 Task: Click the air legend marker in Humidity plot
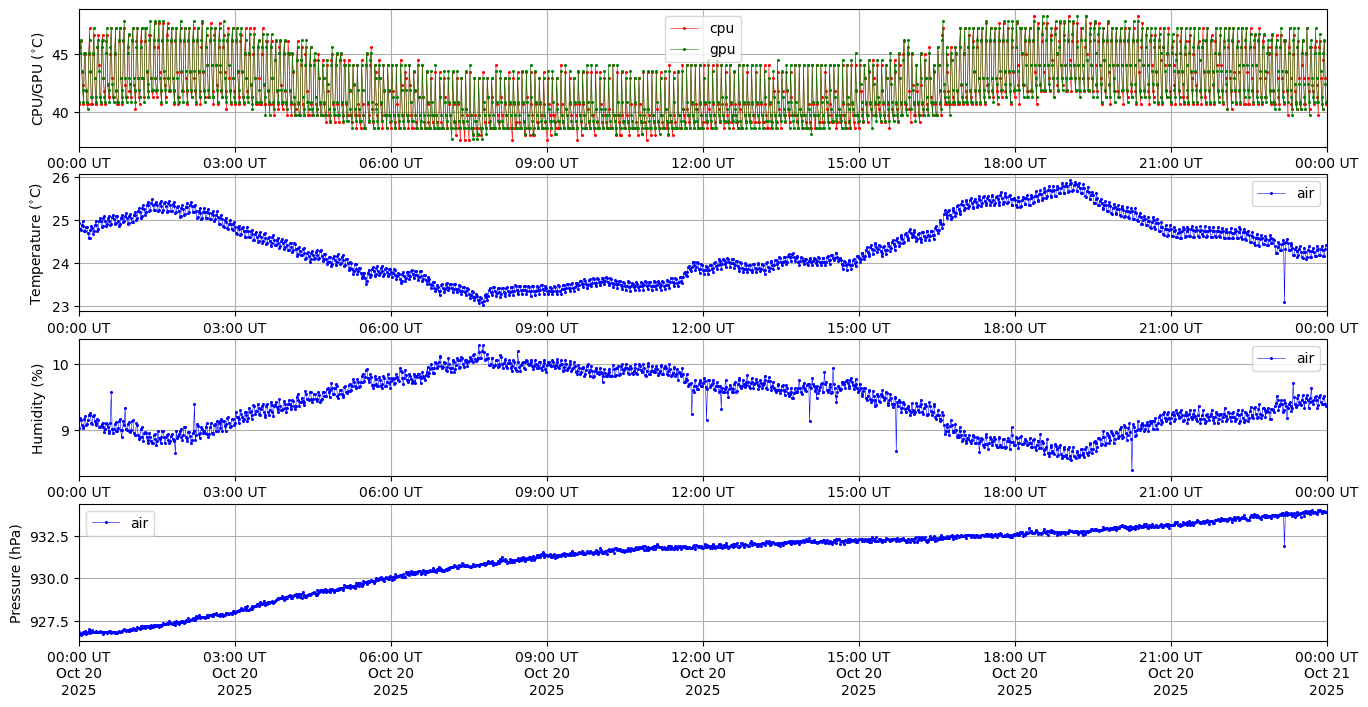point(1273,358)
